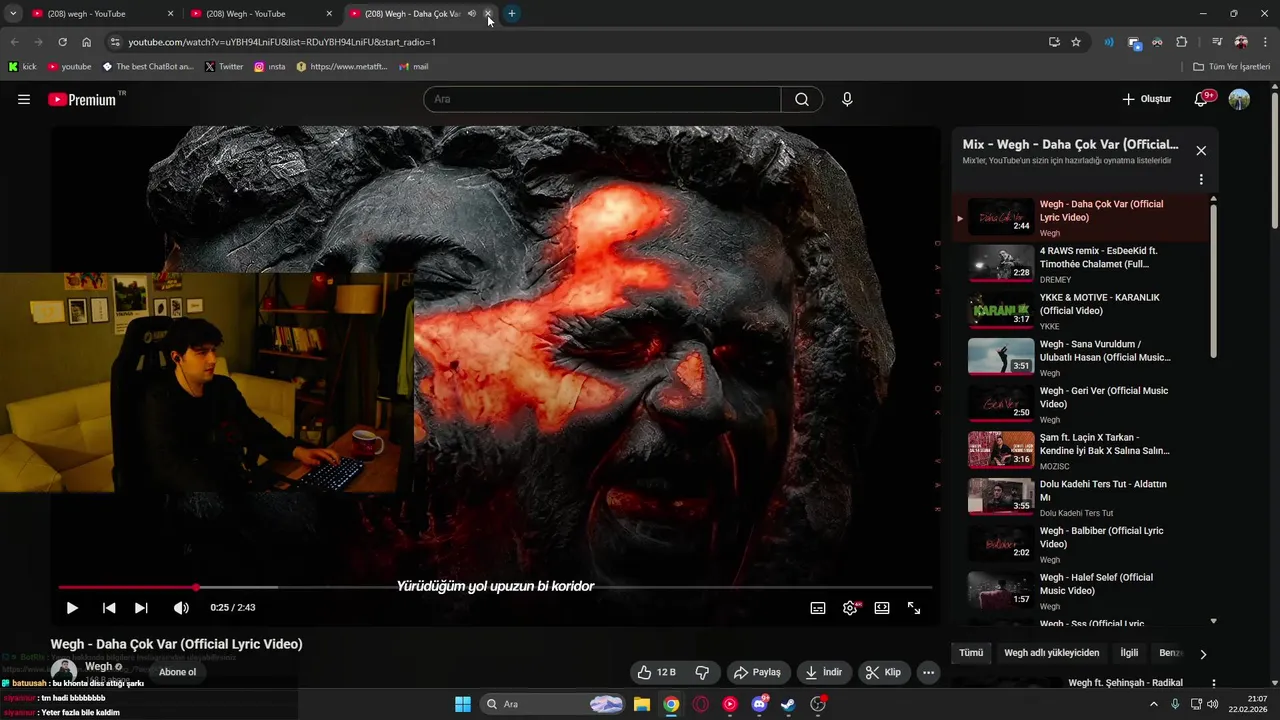Image resolution: width=1280 pixels, height=720 pixels.
Task: Open the notifications bell
Action: pyautogui.click(x=1202, y=99)
